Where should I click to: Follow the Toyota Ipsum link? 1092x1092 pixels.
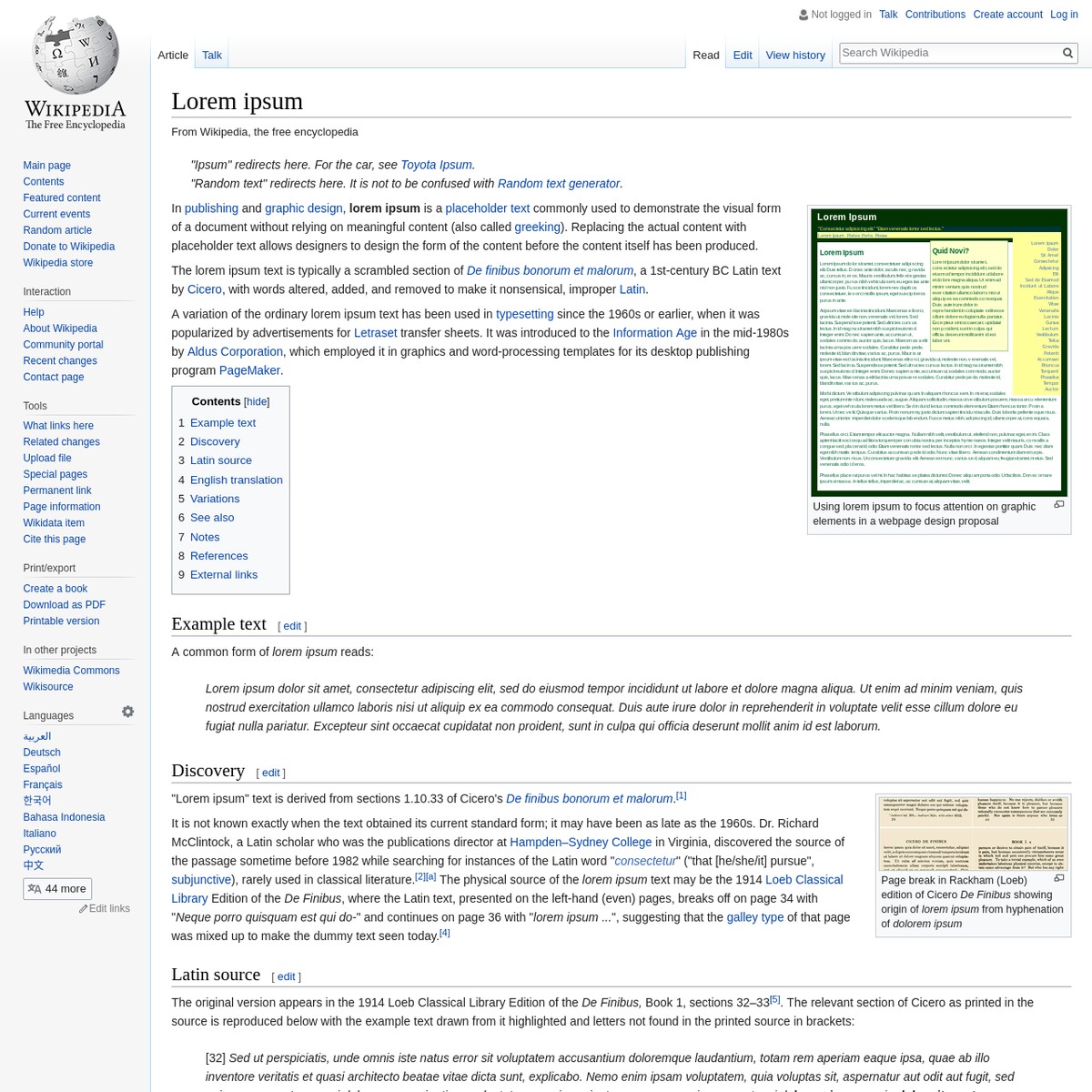[435, 165]
